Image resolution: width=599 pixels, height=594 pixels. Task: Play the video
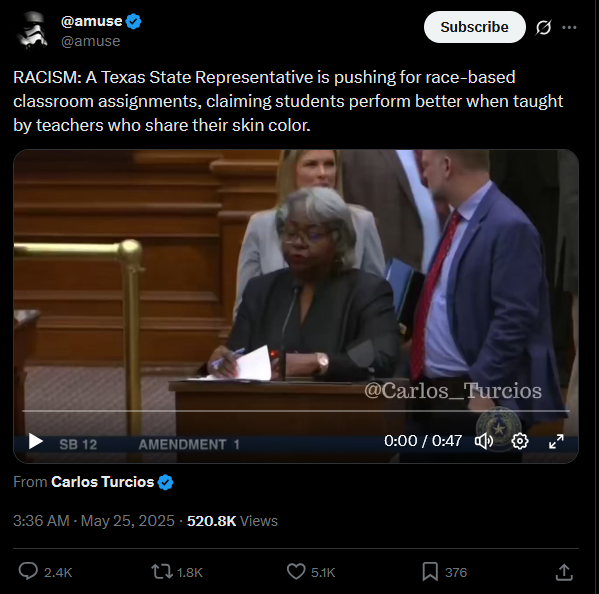(36, 441)
